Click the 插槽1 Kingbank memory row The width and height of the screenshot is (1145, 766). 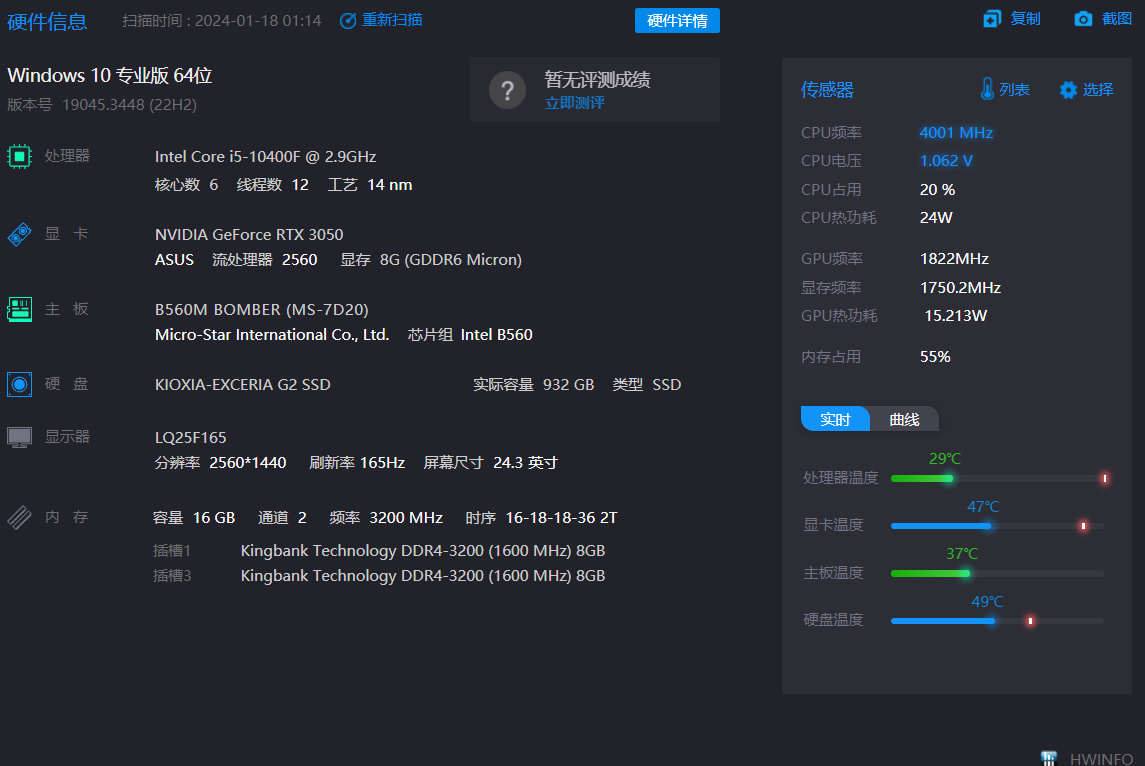click(x=379, y=551)
